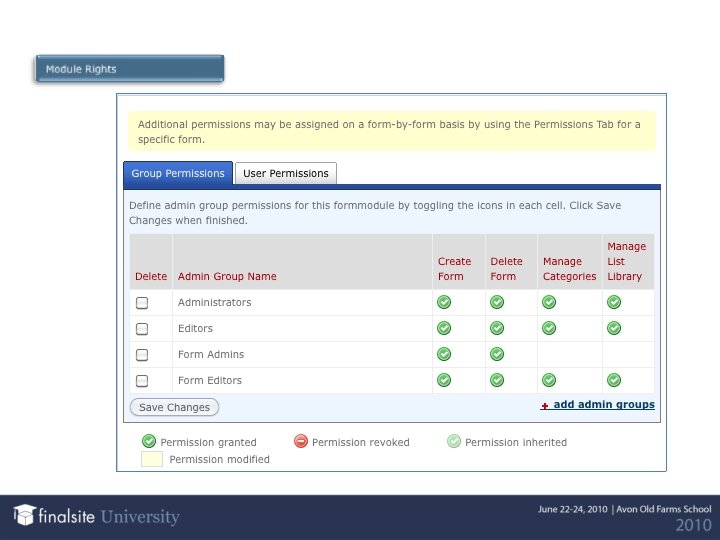Toggle Form Admins Delete Form permission icon
The image size is (720, 540).
[497, 354]
